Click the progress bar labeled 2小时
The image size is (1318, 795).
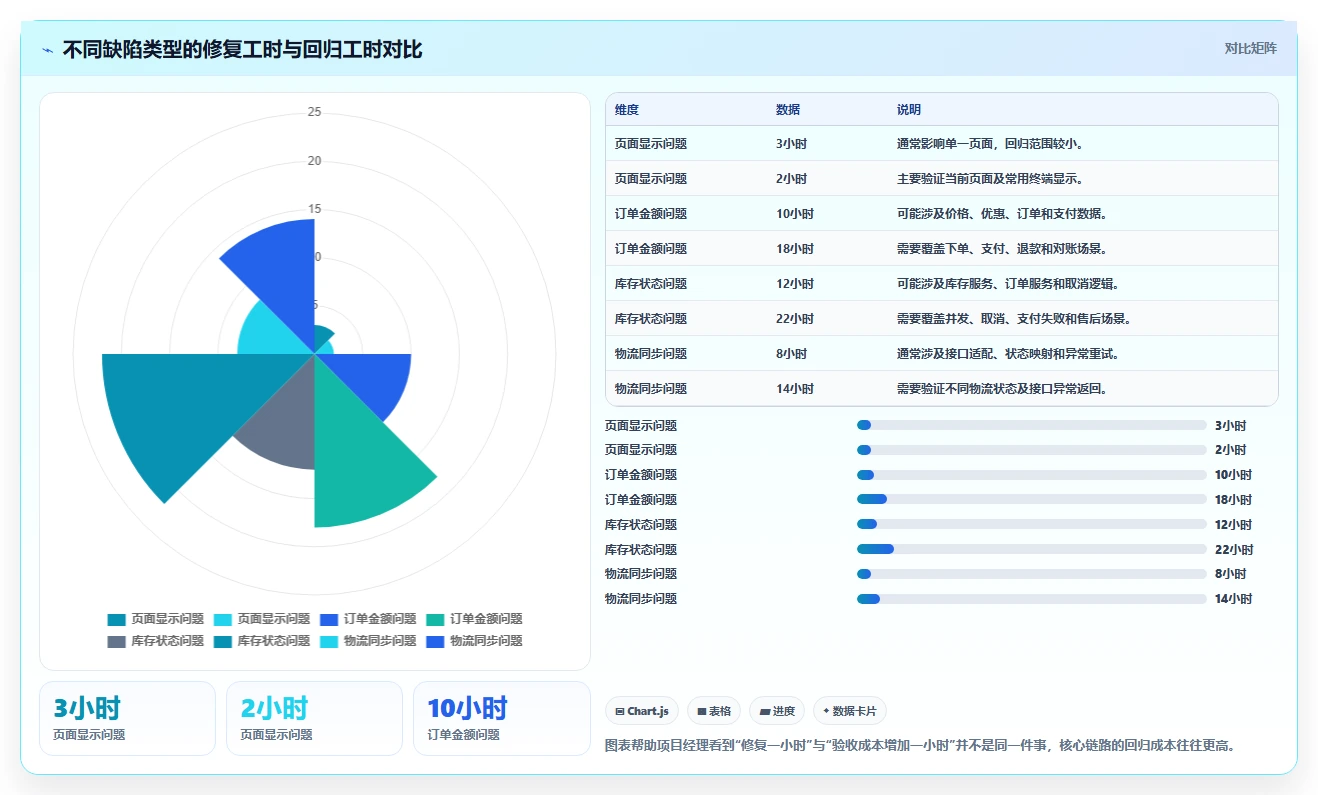[x=1032, y=450]
